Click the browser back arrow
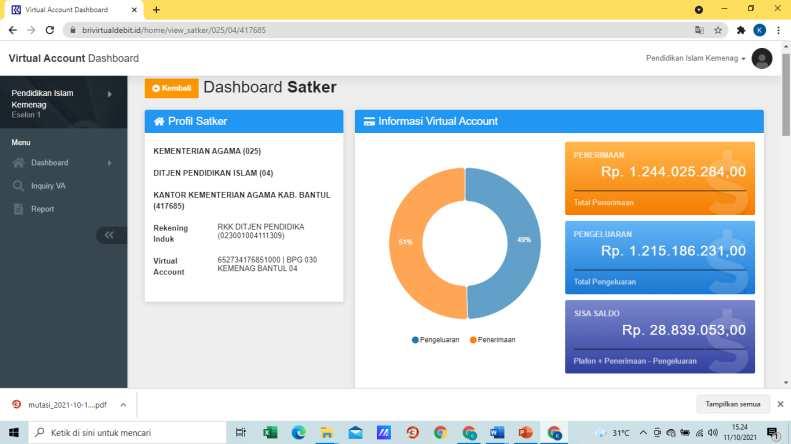 (13, 30)
